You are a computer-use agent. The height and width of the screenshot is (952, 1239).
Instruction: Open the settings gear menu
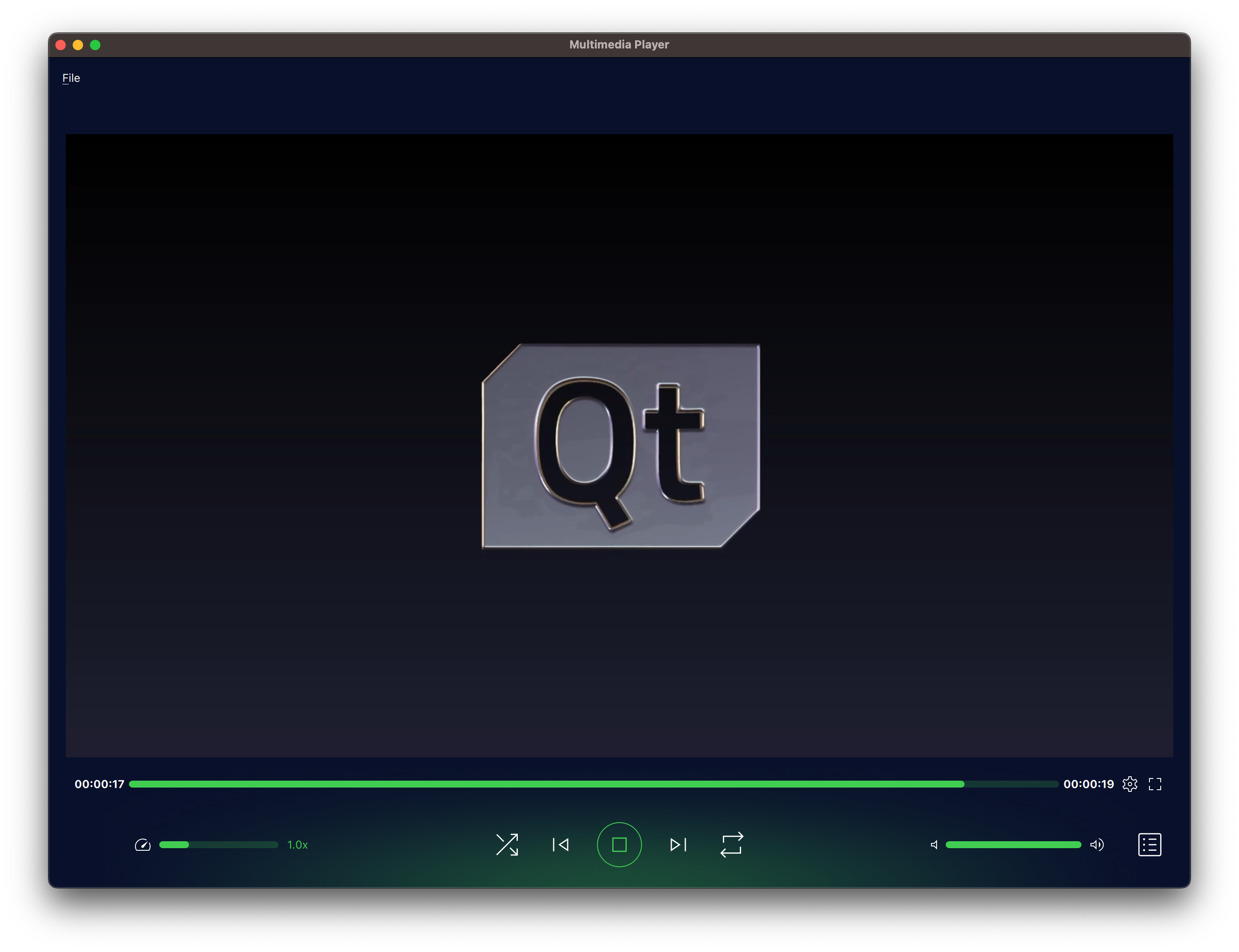[1130, 784]
